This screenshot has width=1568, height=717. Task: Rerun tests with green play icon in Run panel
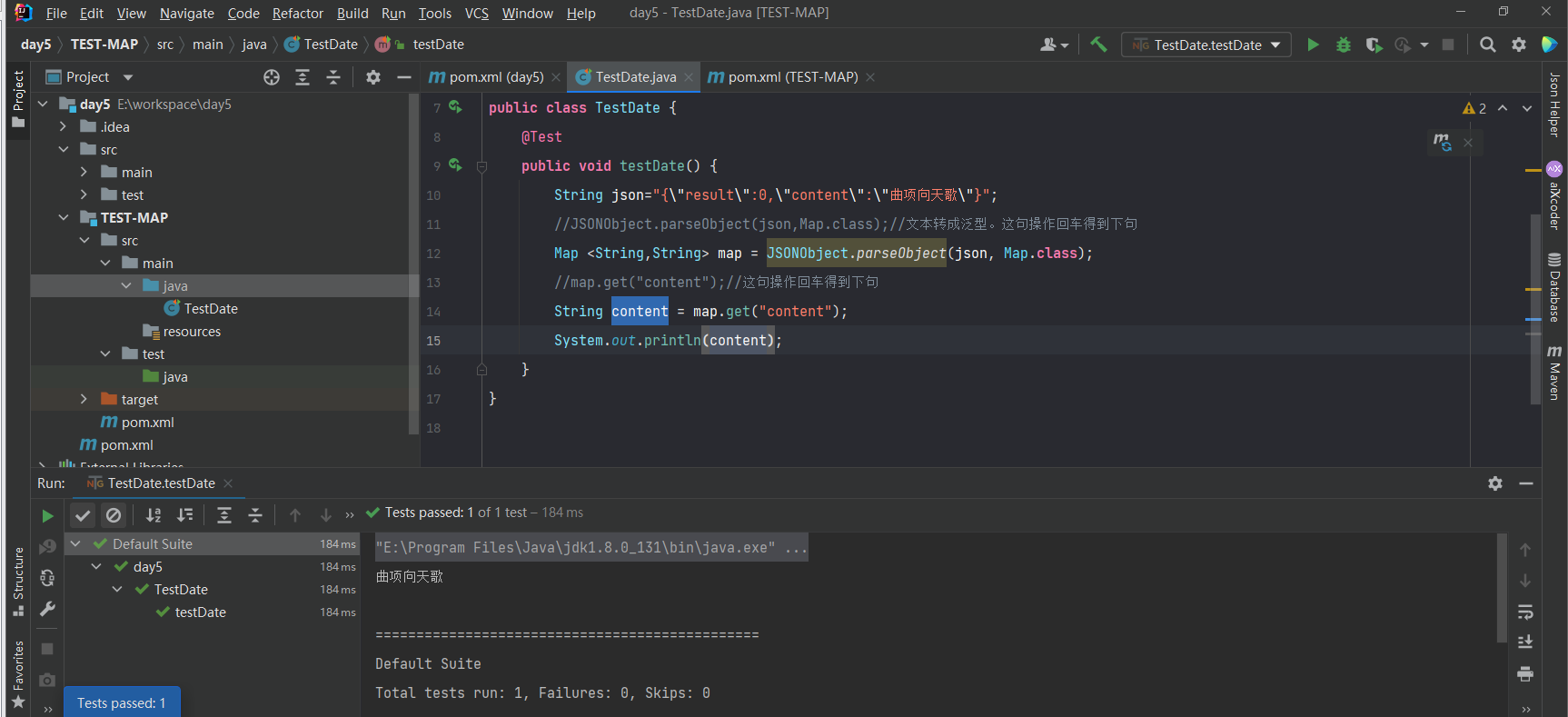click(x=47, y=516)
